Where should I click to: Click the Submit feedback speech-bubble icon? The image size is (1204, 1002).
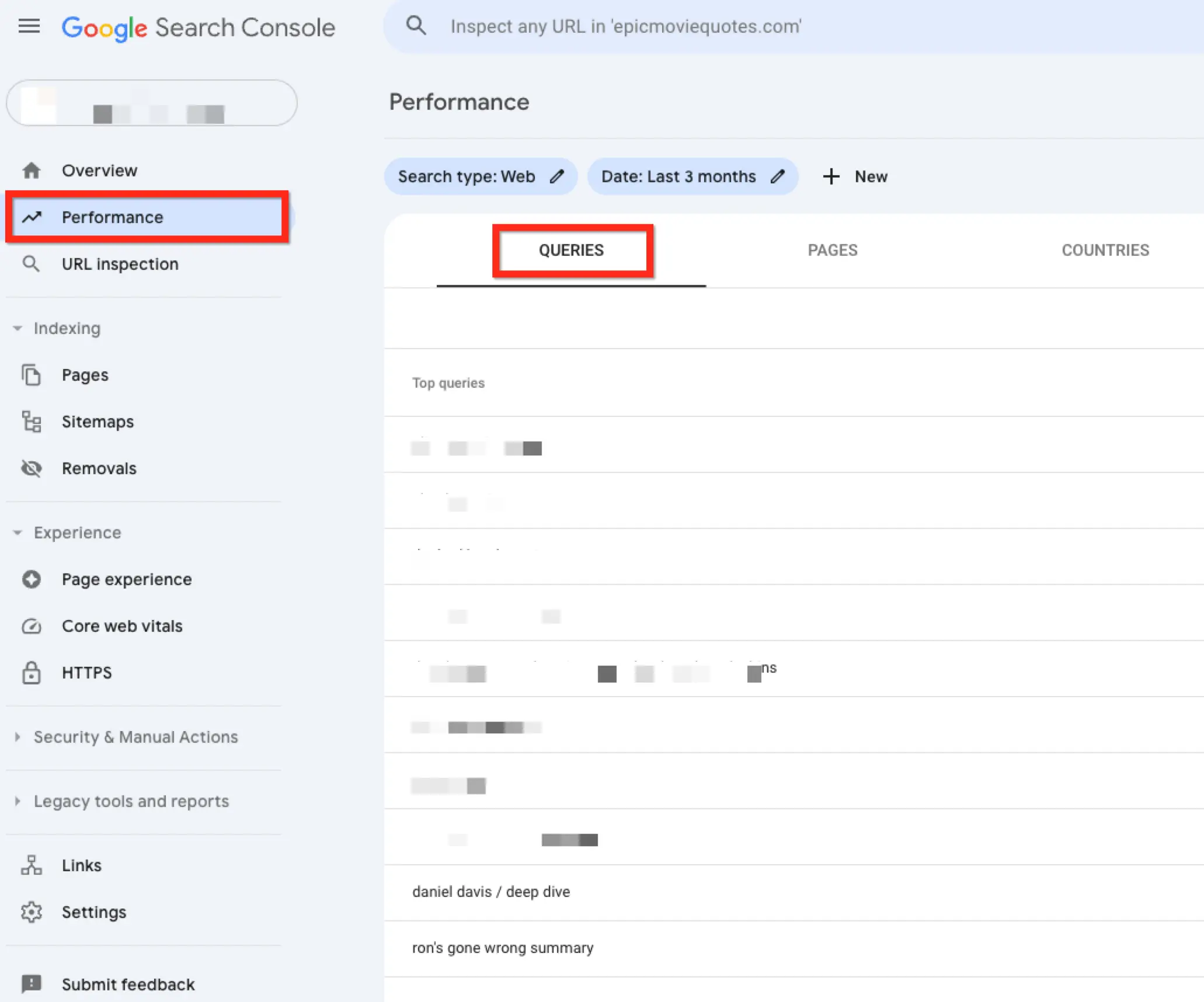[x=32, y=984]
